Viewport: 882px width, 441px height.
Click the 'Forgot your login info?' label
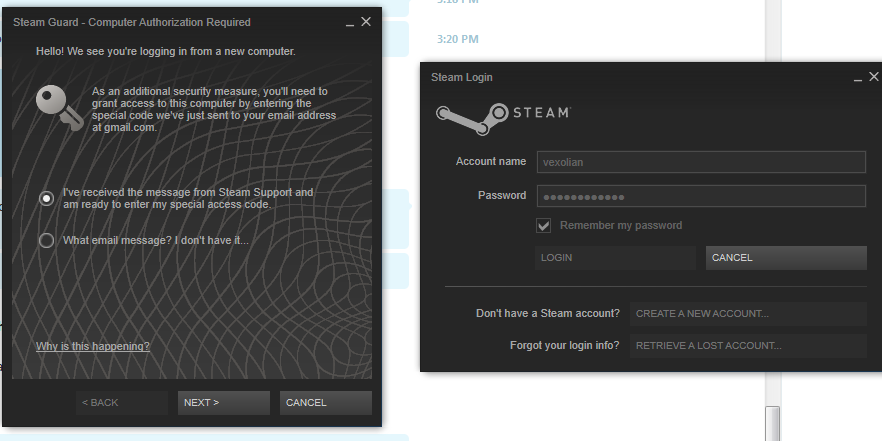pyautogui.click(x=565, y=345)
